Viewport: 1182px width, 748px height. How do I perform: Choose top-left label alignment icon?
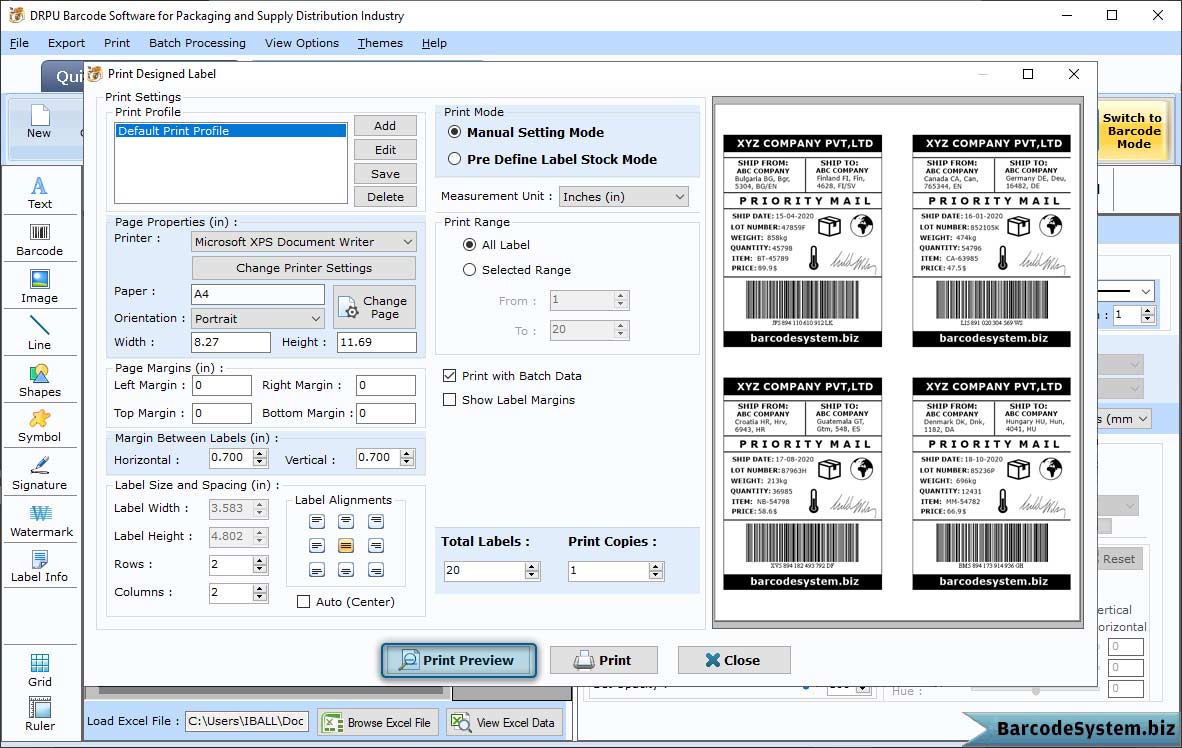317,521
